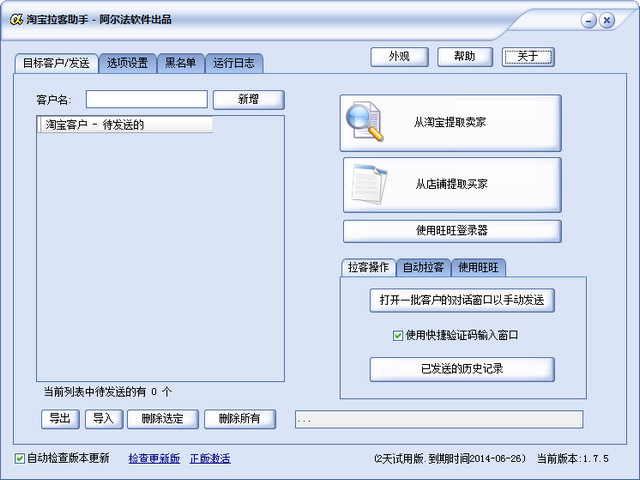Click the 检查更新版 link
Image resolution: width=640 pixels, height=480 pixels.
pyautogui.click(x=154, y=458)
